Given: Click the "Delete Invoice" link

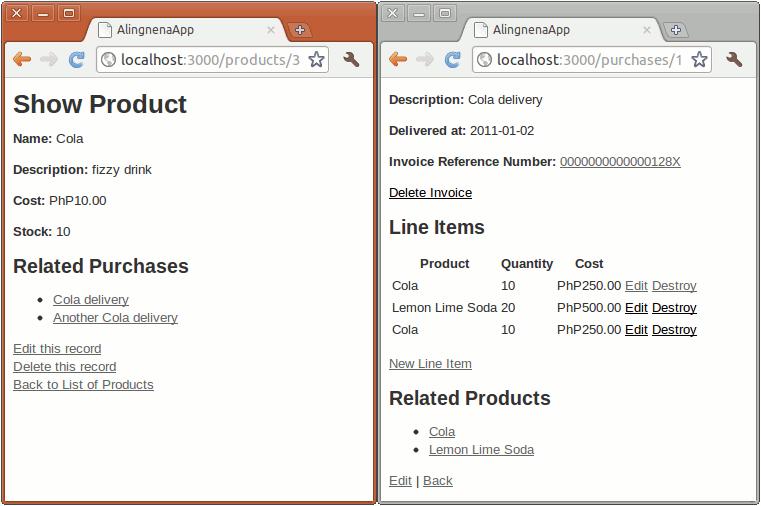Looking at the screenshot, I should click(430, 193).
